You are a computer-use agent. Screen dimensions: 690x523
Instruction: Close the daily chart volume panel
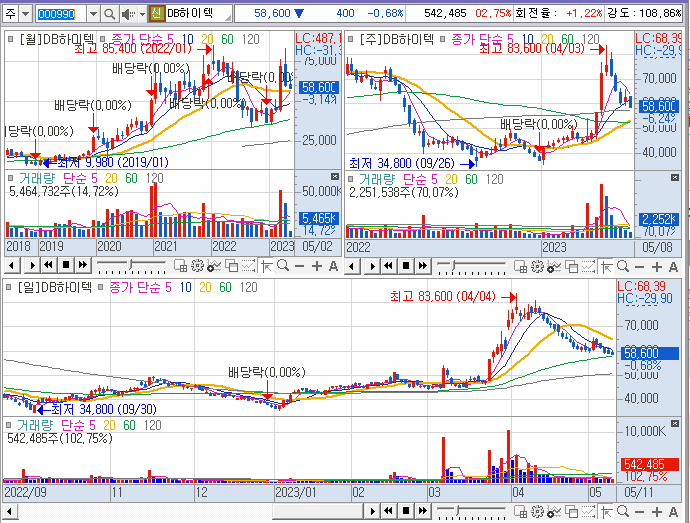tap(675, 423)
